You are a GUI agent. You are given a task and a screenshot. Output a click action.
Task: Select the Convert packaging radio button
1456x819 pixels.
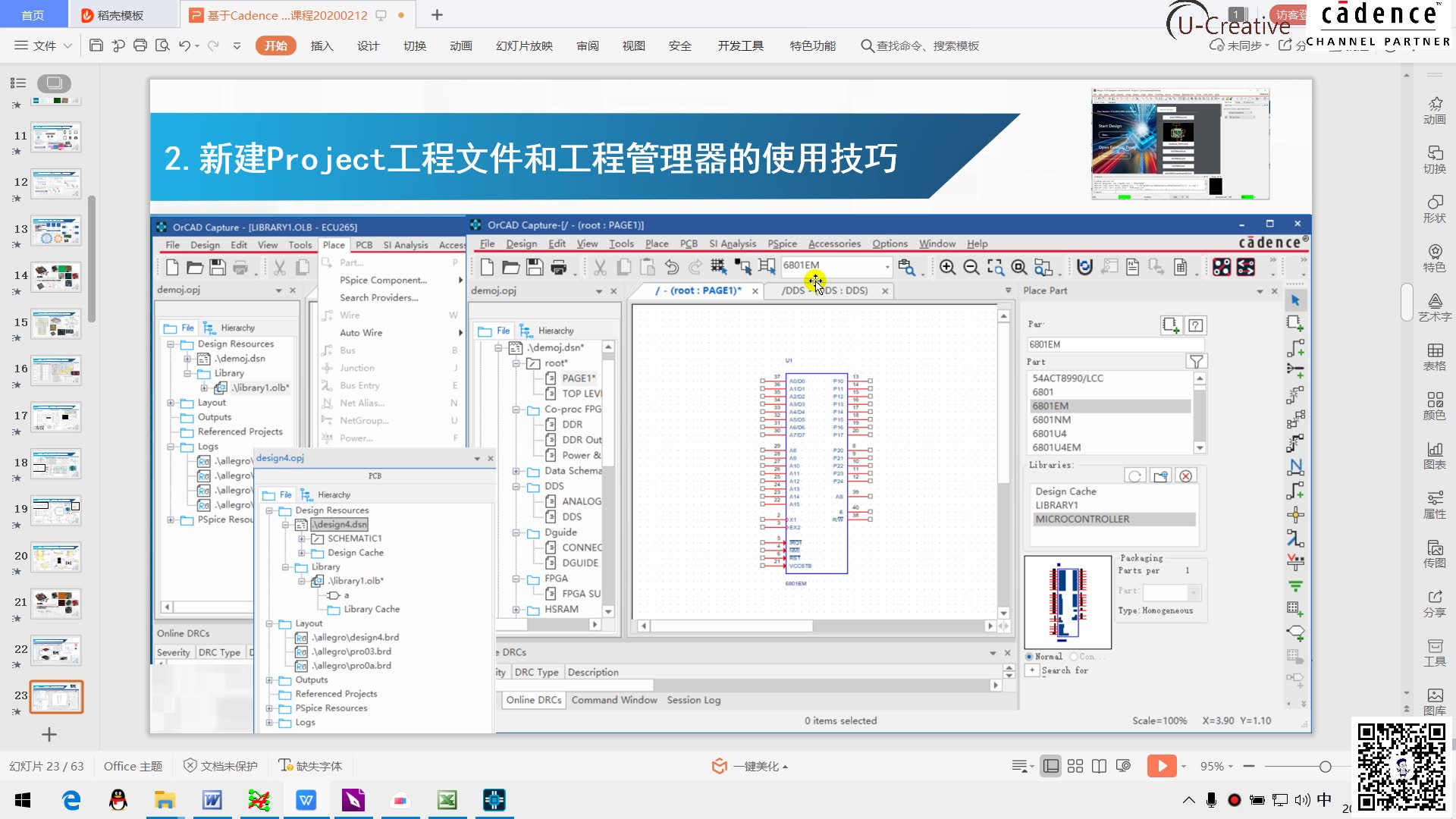pyautogui.click(x=1073, y=656)
